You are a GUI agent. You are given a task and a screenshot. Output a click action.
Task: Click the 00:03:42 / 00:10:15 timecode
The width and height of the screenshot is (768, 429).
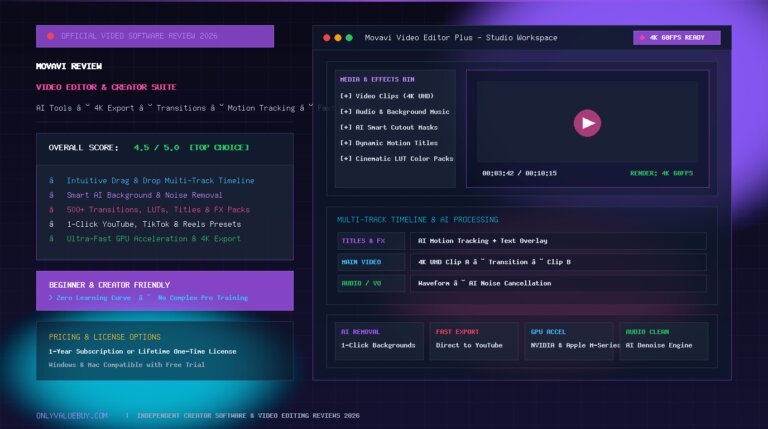point(519,173)
